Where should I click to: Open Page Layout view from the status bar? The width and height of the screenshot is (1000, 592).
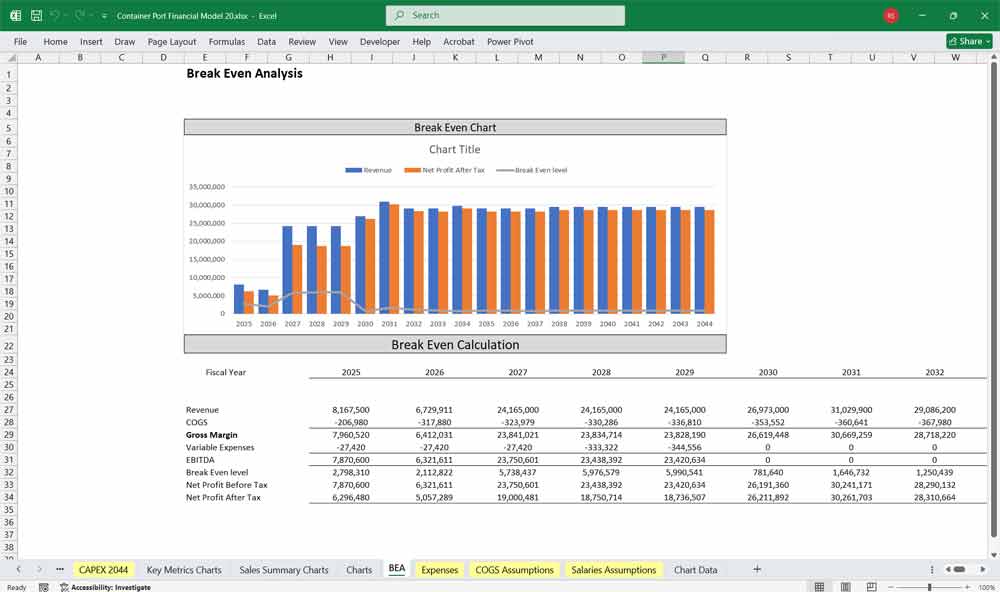[846, 586]
